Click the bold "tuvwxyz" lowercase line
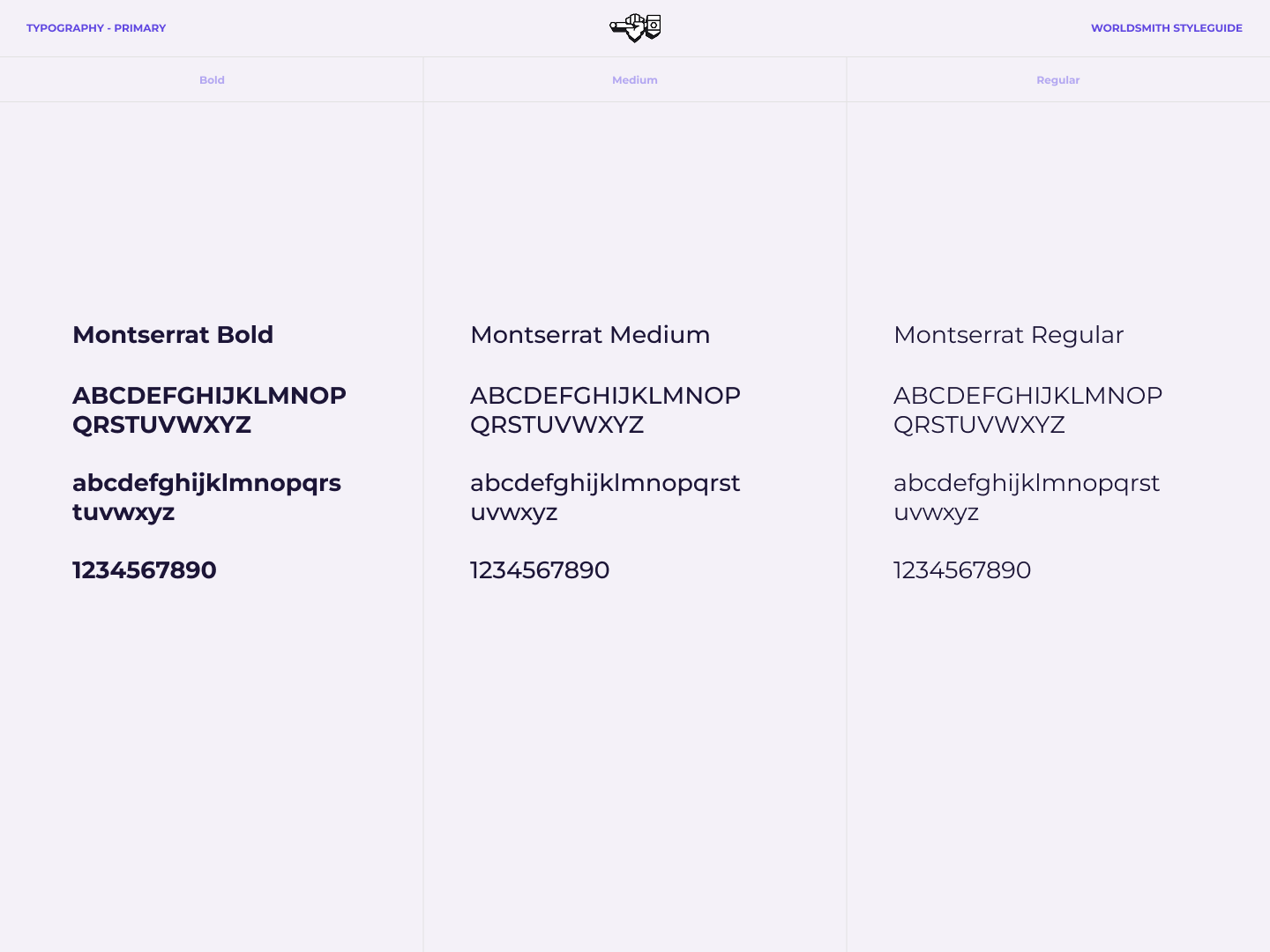 (x=123, y=512)
